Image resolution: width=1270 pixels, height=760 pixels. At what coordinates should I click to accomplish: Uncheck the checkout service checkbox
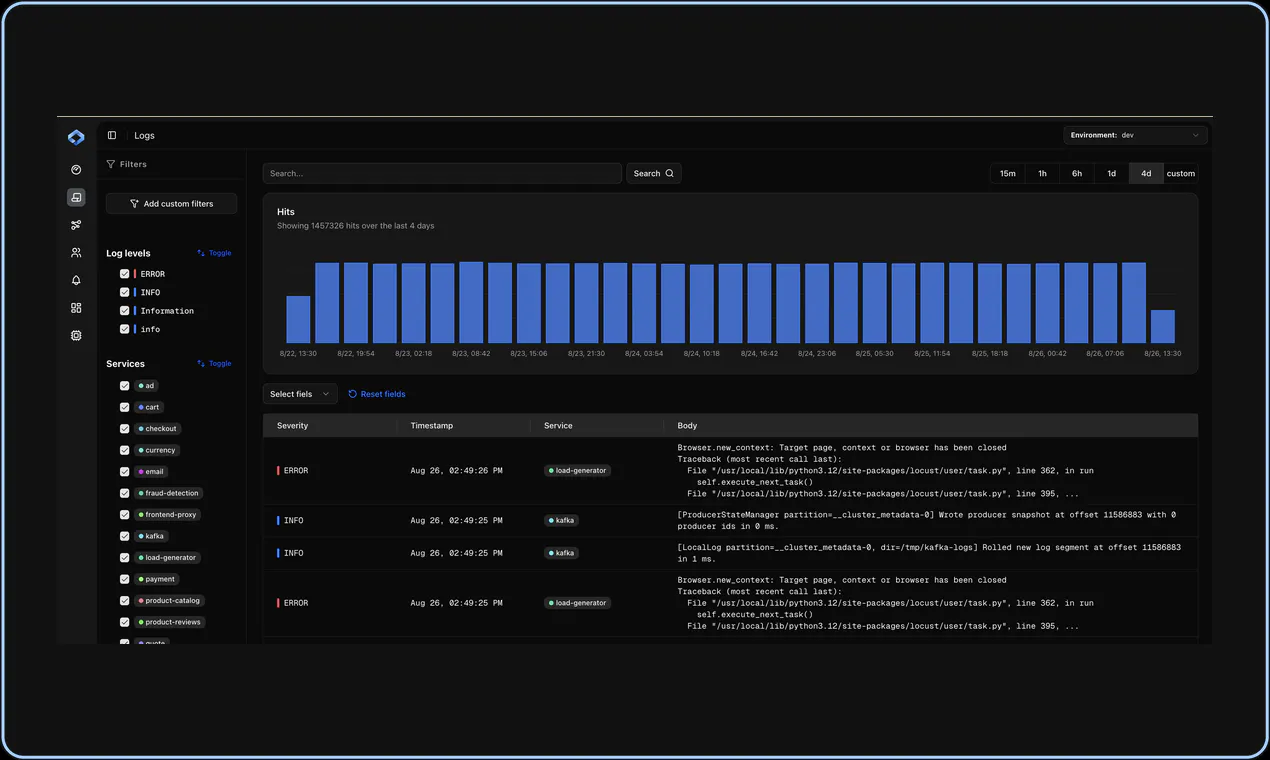(x=124, y=429)
